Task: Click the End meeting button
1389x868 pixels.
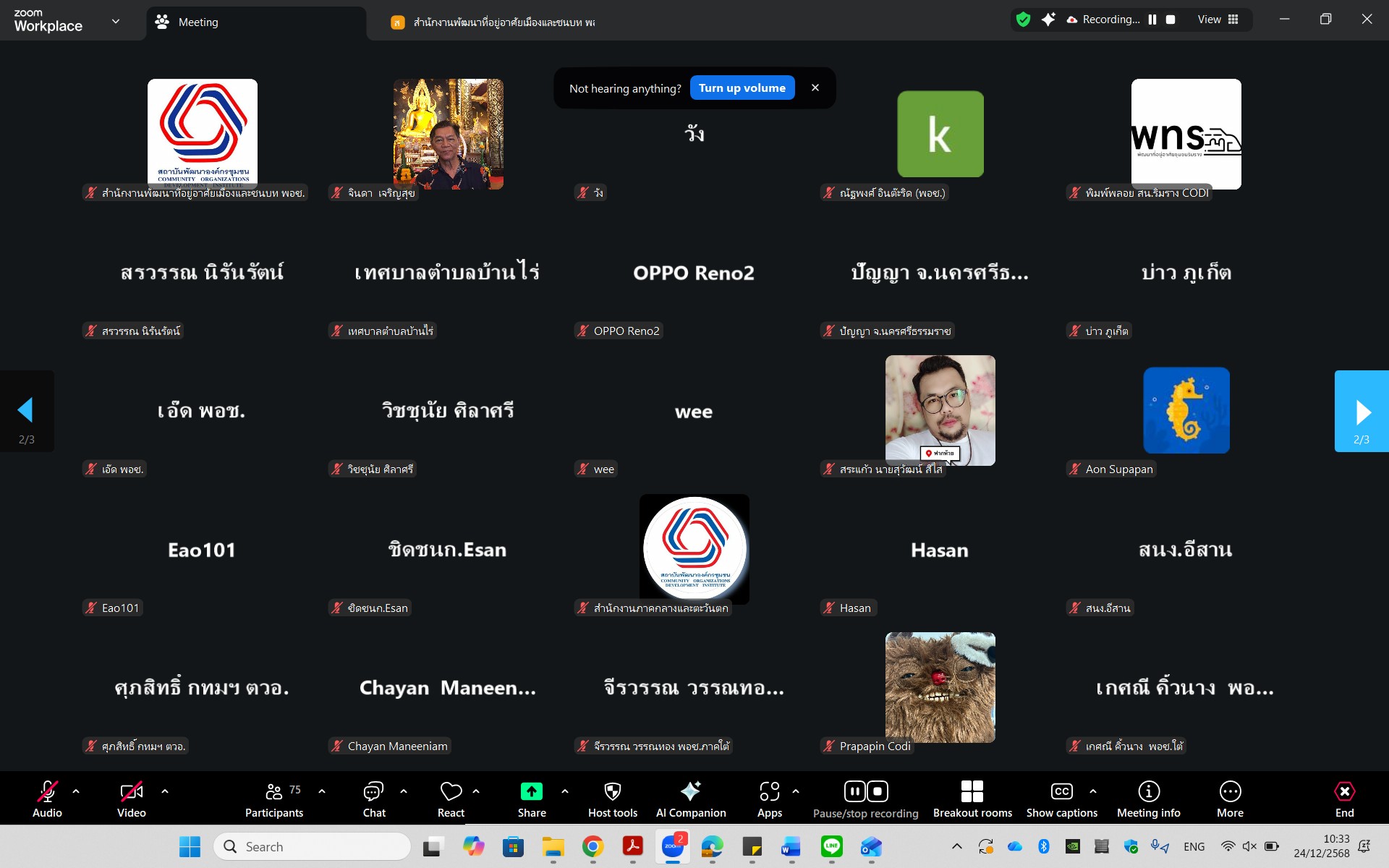Action: (1344, 792)
